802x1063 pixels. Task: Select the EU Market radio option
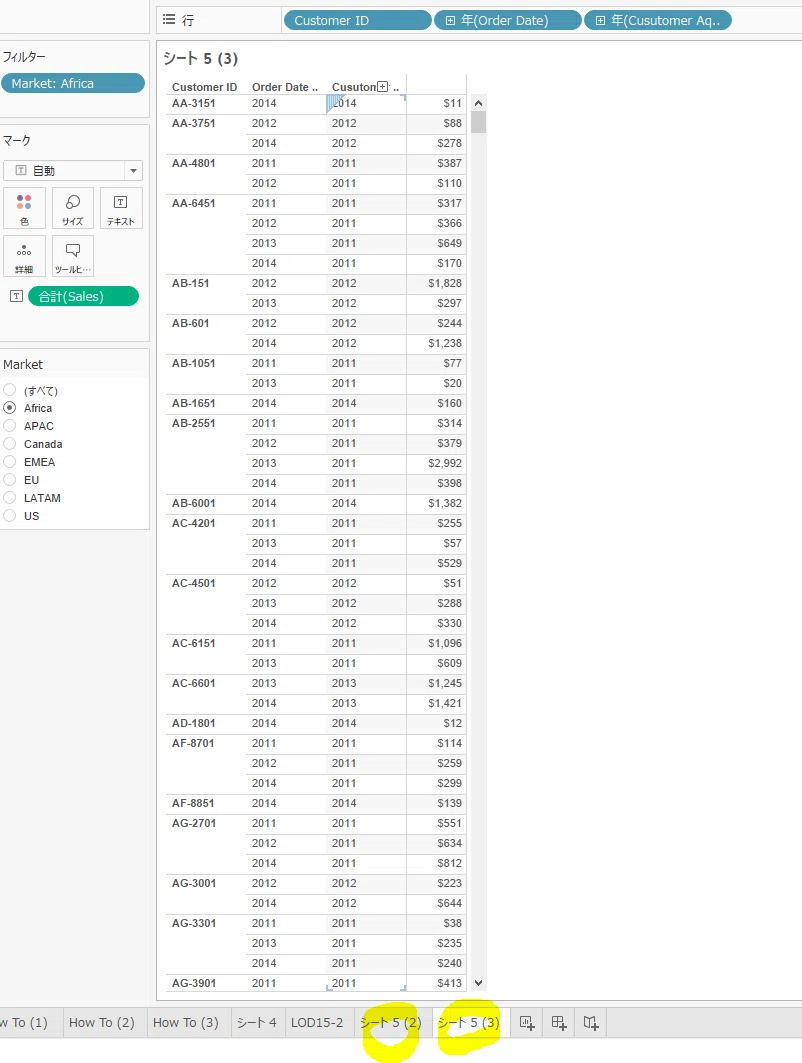point(9,480)
